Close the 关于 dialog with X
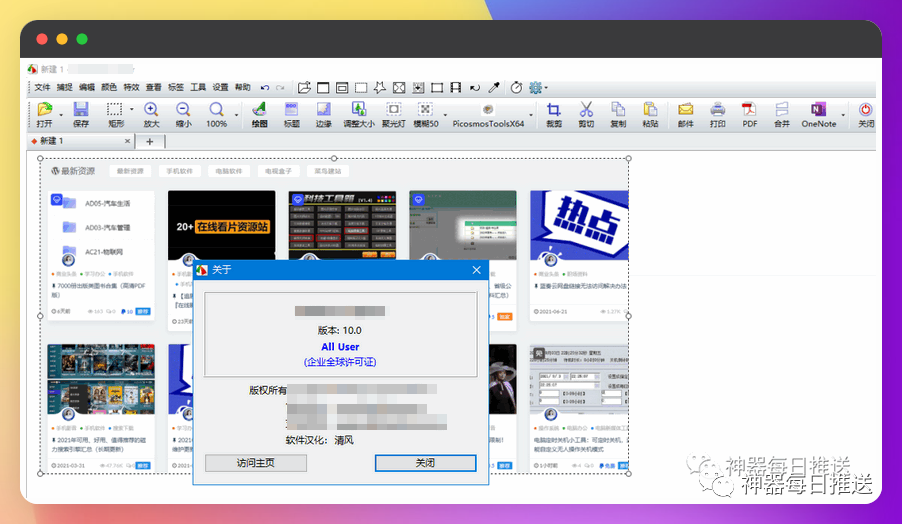 click(x=476, y=270)
